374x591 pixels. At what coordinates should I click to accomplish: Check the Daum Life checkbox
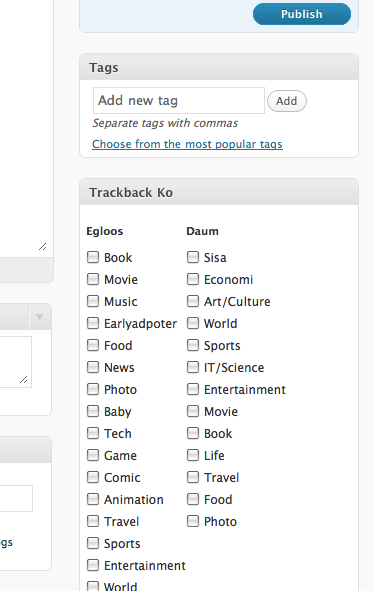193,455
